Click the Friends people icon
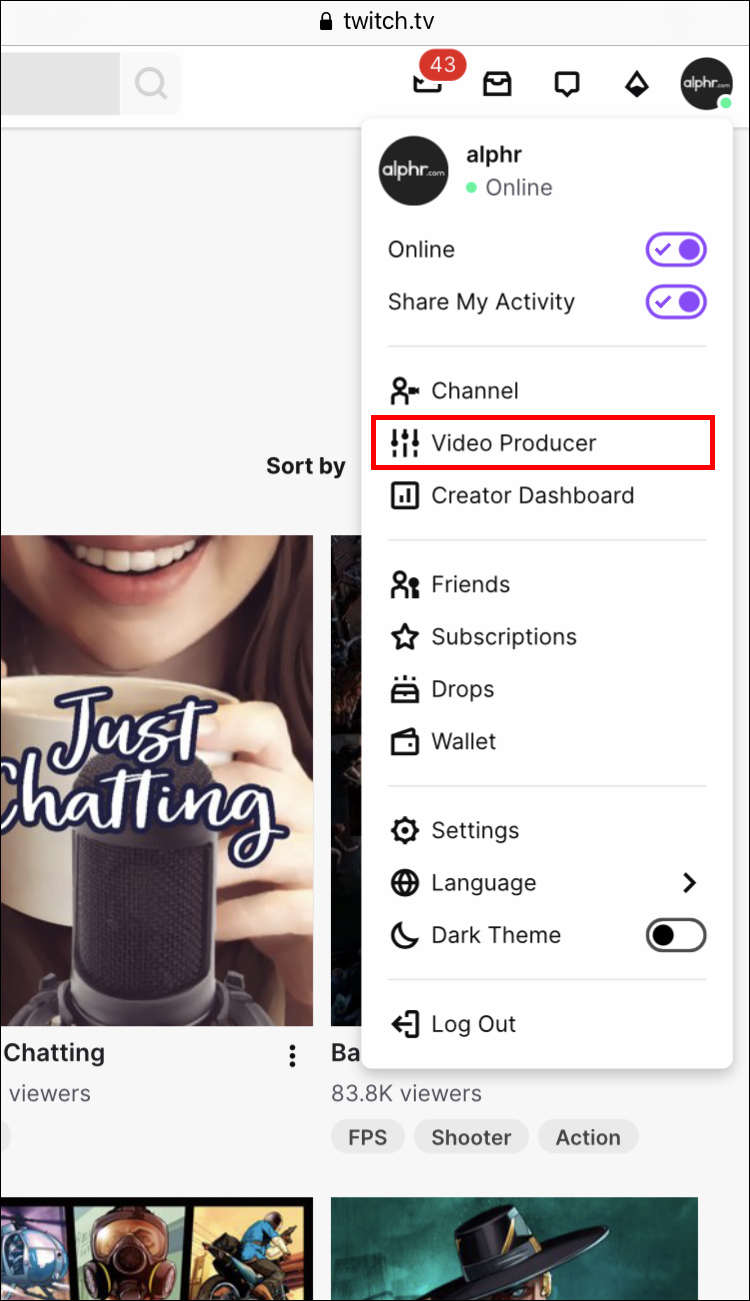The height and width of the screenshot is (1301, 750). pyautogui.click(x=405, y=584)
